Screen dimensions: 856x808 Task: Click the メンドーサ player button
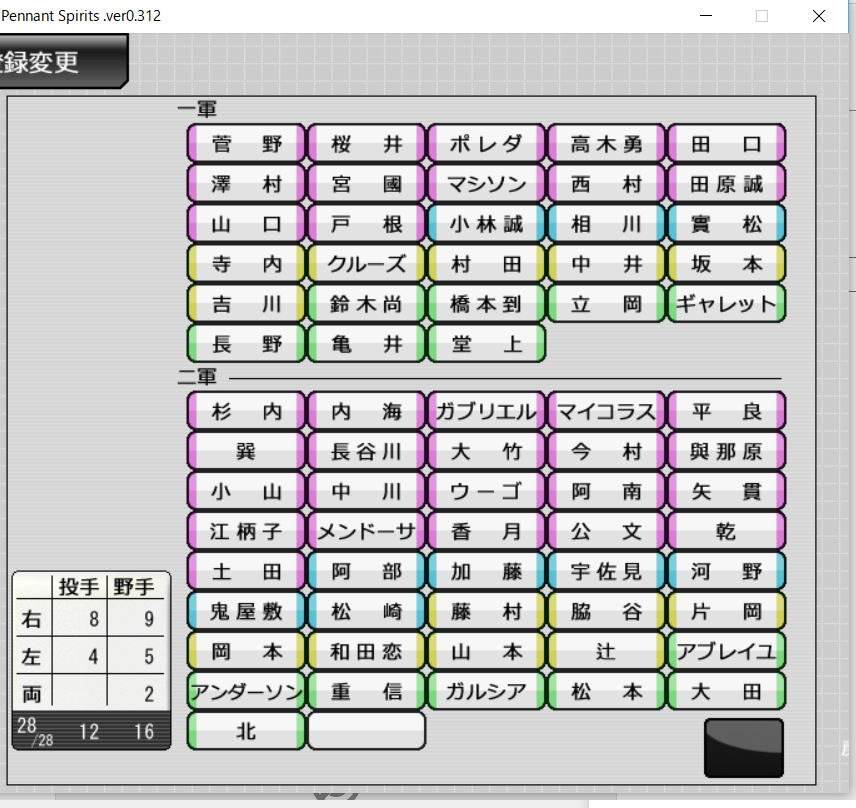coord(366,531)
